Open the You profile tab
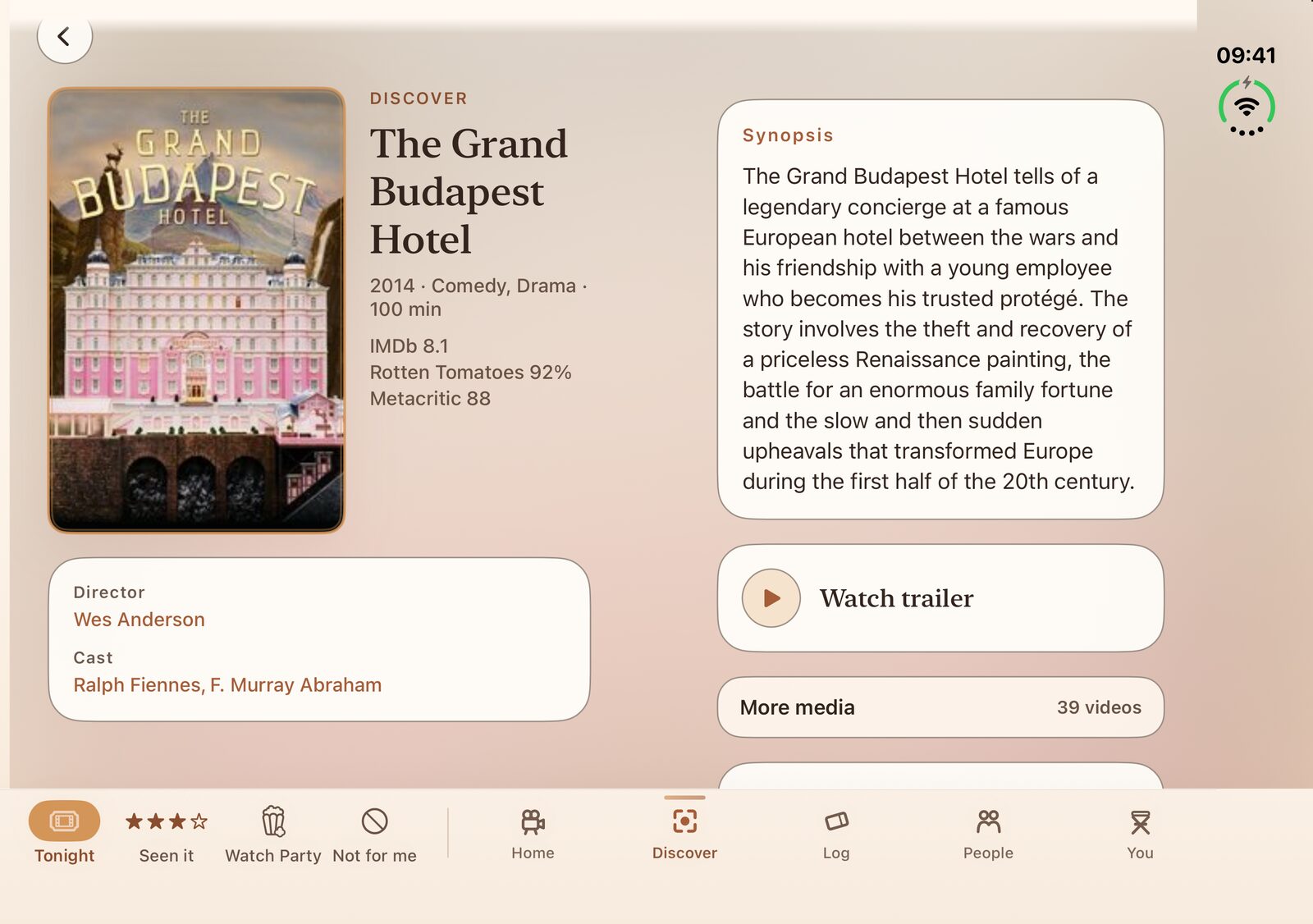1313x924 pixels. pyautogui.click(x=1140, y=834)
